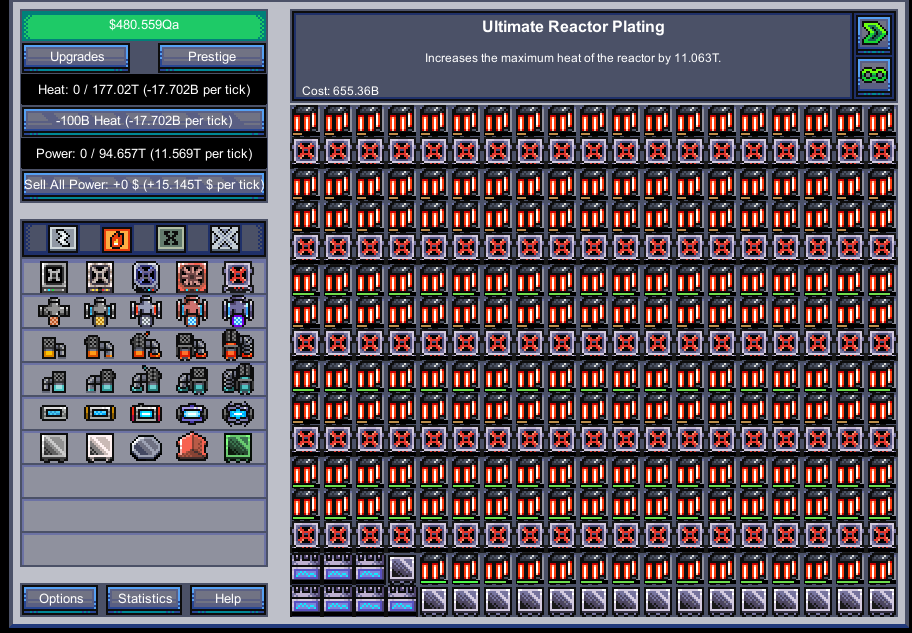The width and height of the screenshot is (912, 633).
Task: Click the Heat: 0 / 177.02T readout
Action: coord(144,90)
